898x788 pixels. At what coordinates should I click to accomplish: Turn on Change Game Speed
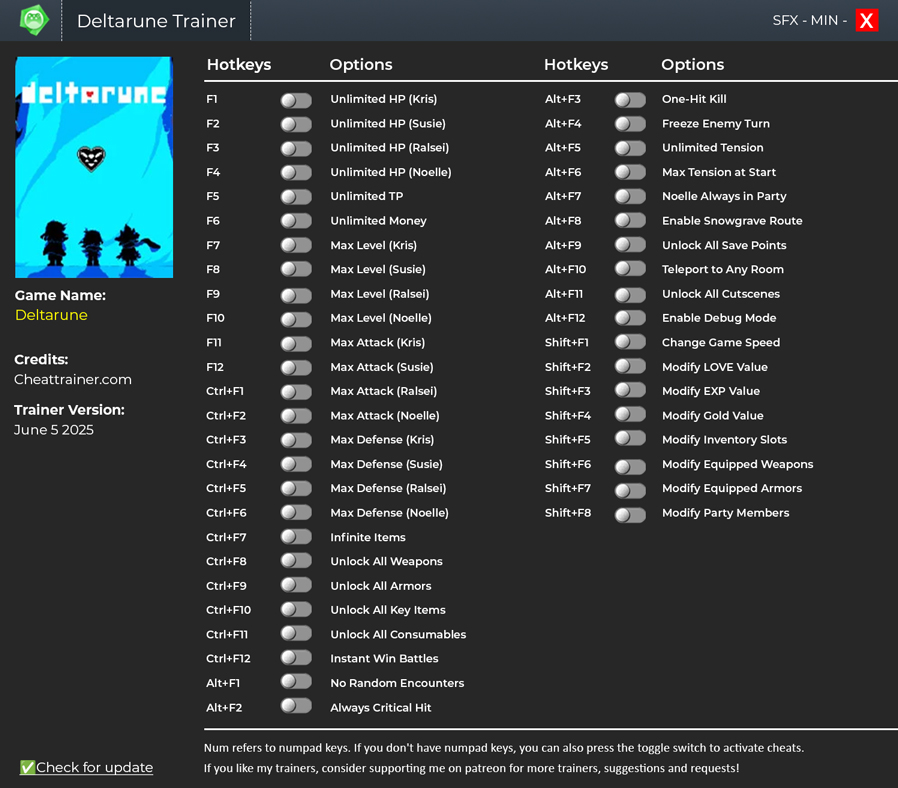(630, 342)
